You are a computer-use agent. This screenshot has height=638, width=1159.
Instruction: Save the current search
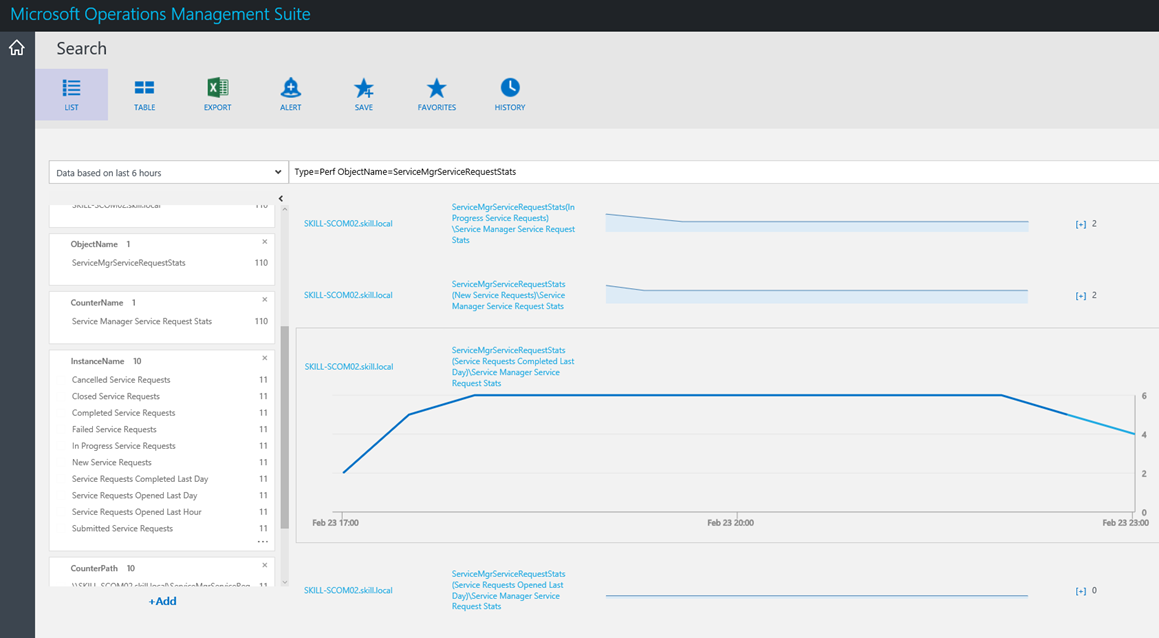point(364,95)
